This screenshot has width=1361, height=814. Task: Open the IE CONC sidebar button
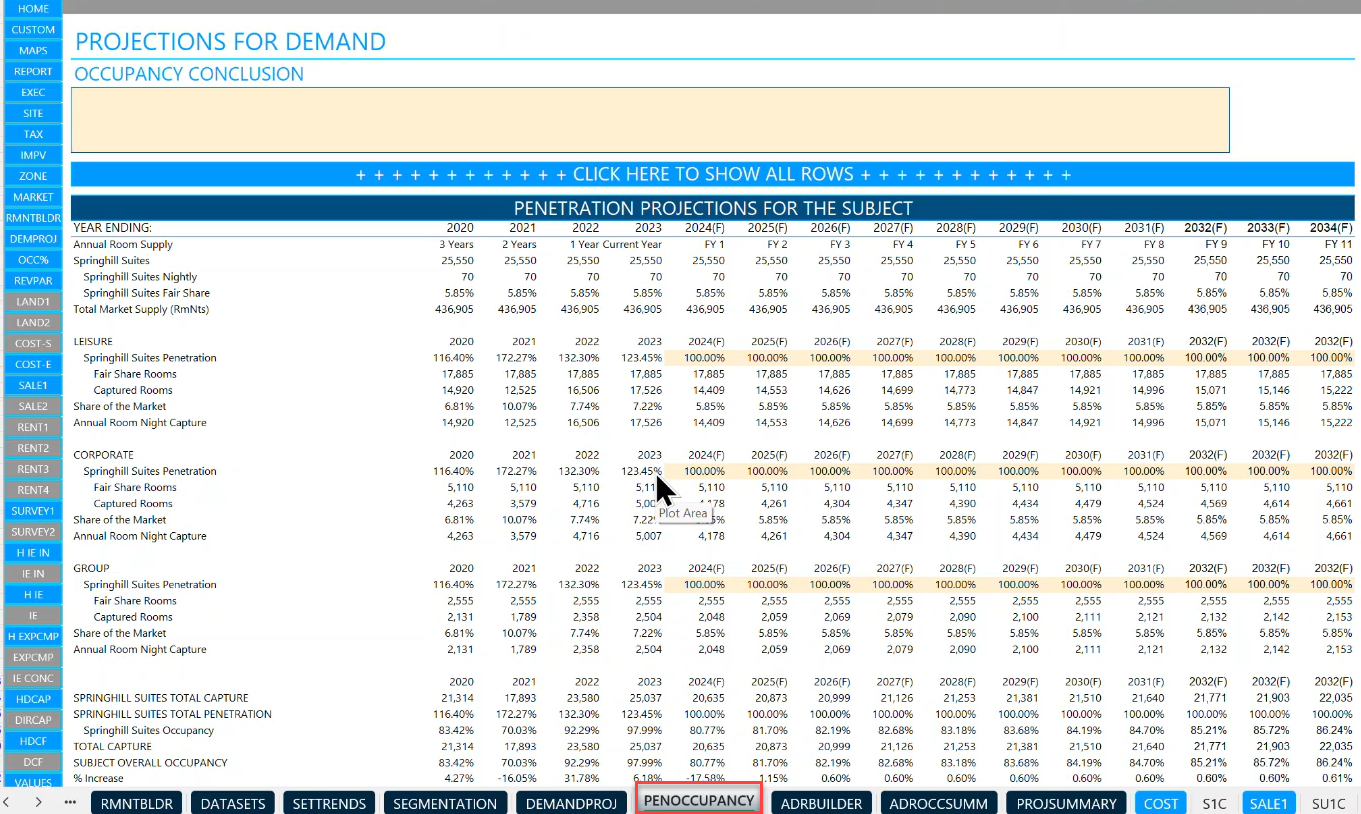tap(33, 678)
